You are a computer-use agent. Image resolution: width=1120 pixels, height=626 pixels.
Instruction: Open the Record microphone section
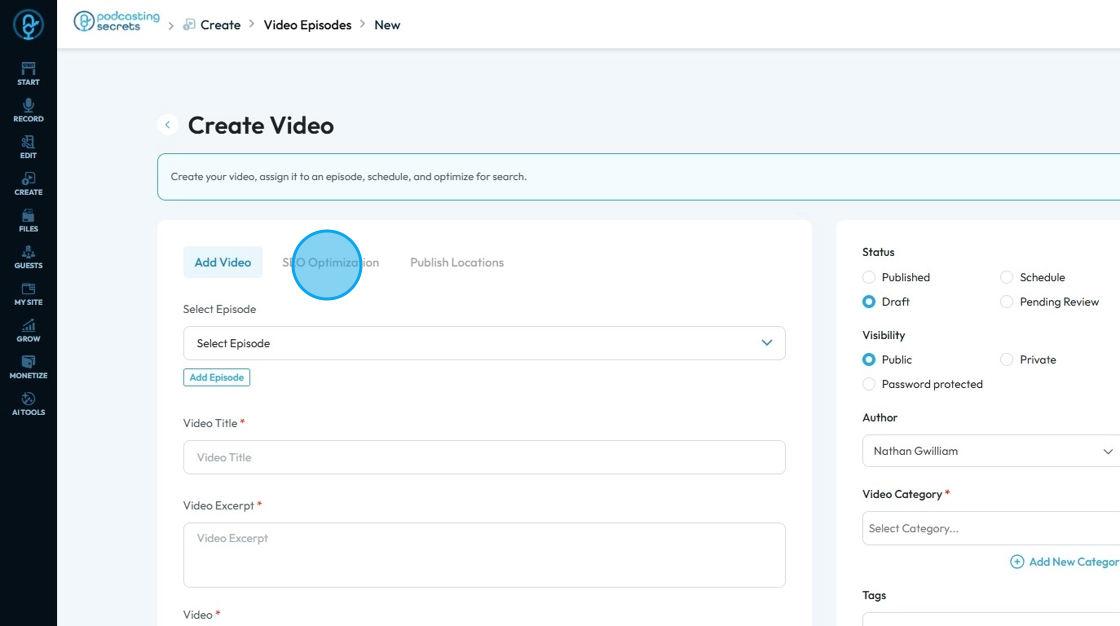29,110
